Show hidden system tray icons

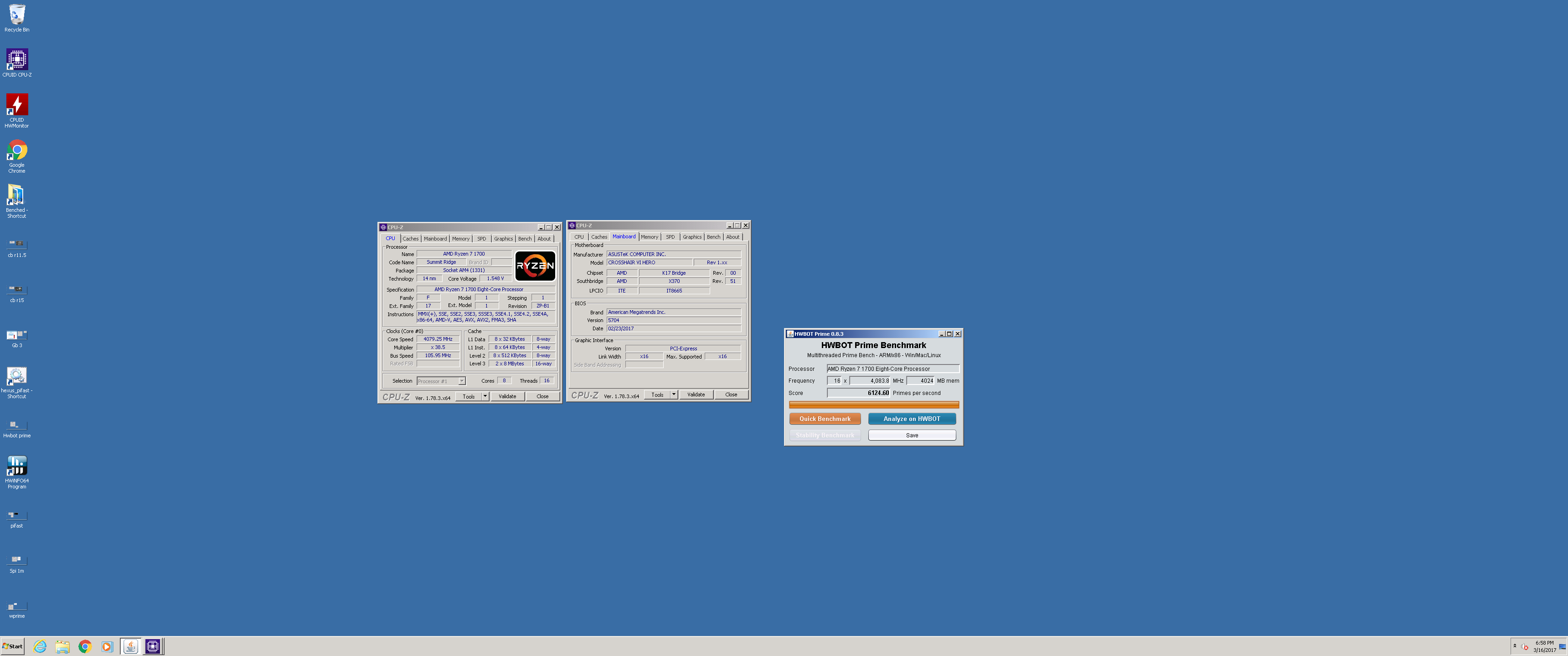click(x=1514, y=646)
